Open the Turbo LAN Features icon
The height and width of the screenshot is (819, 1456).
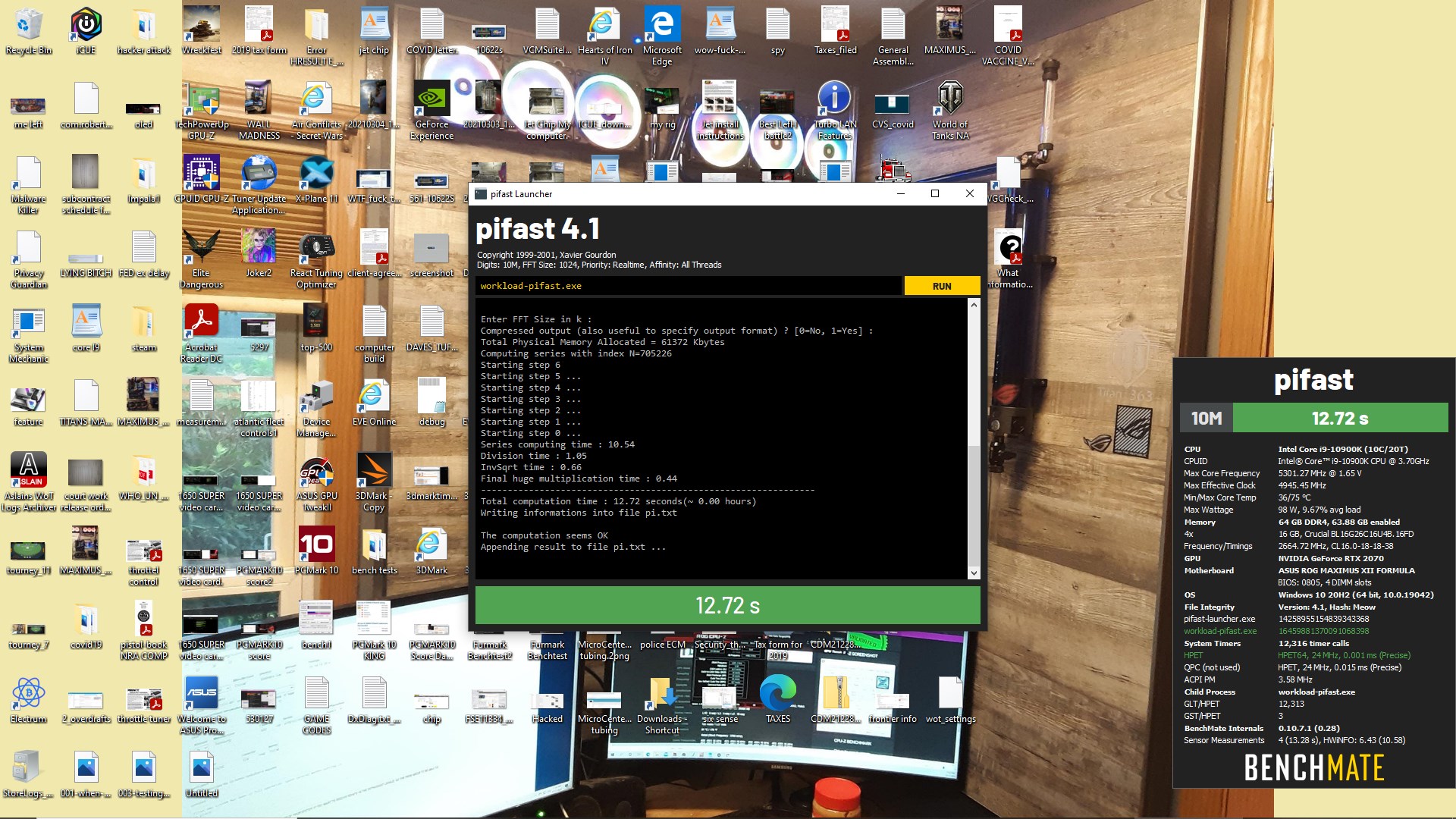tap(835, 111)
